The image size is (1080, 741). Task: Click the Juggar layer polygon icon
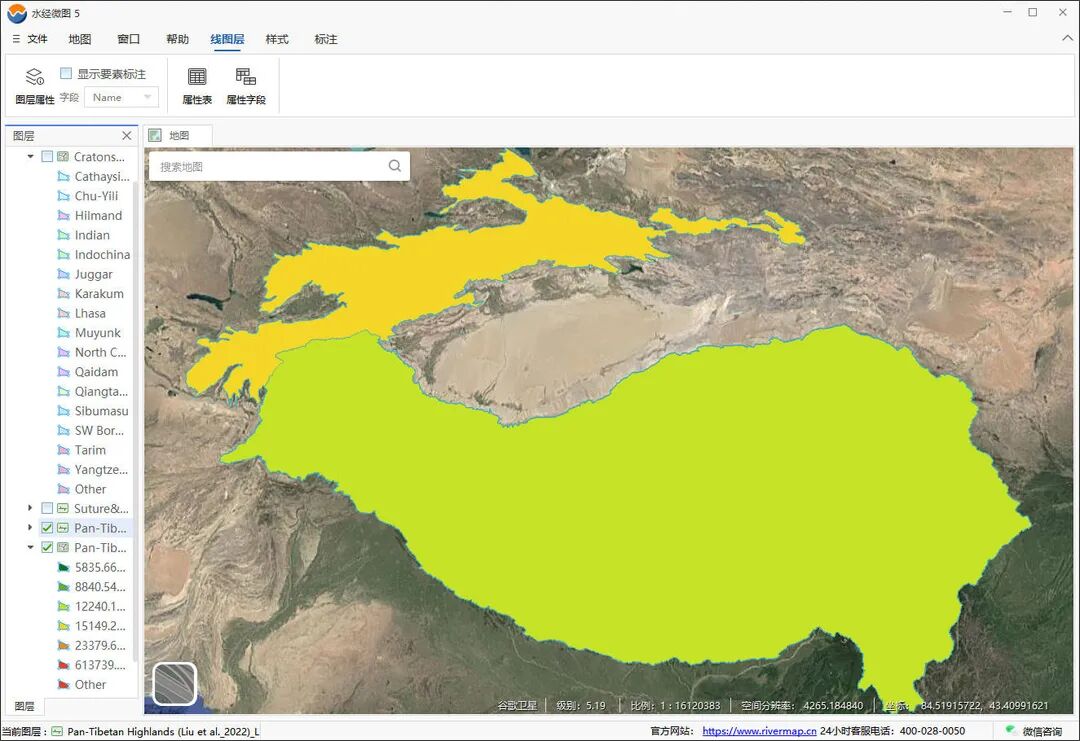coord(63,274)
